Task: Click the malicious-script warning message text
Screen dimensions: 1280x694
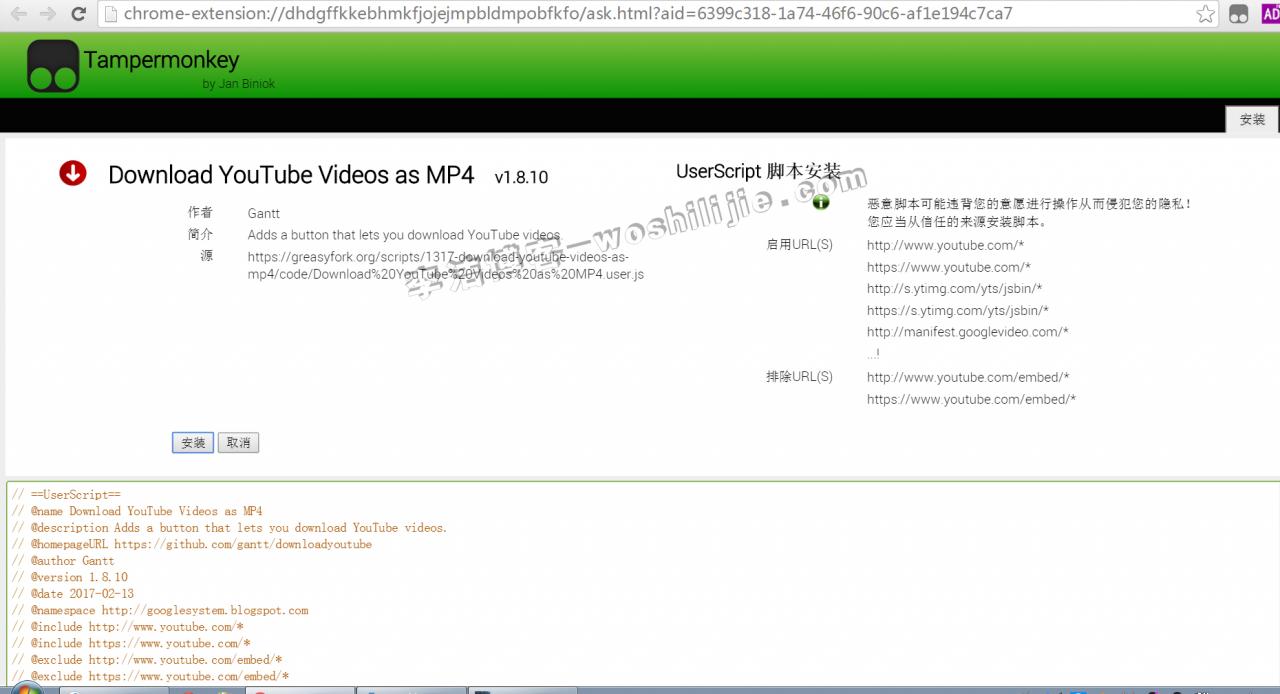Action: (x=1029, y=212)
